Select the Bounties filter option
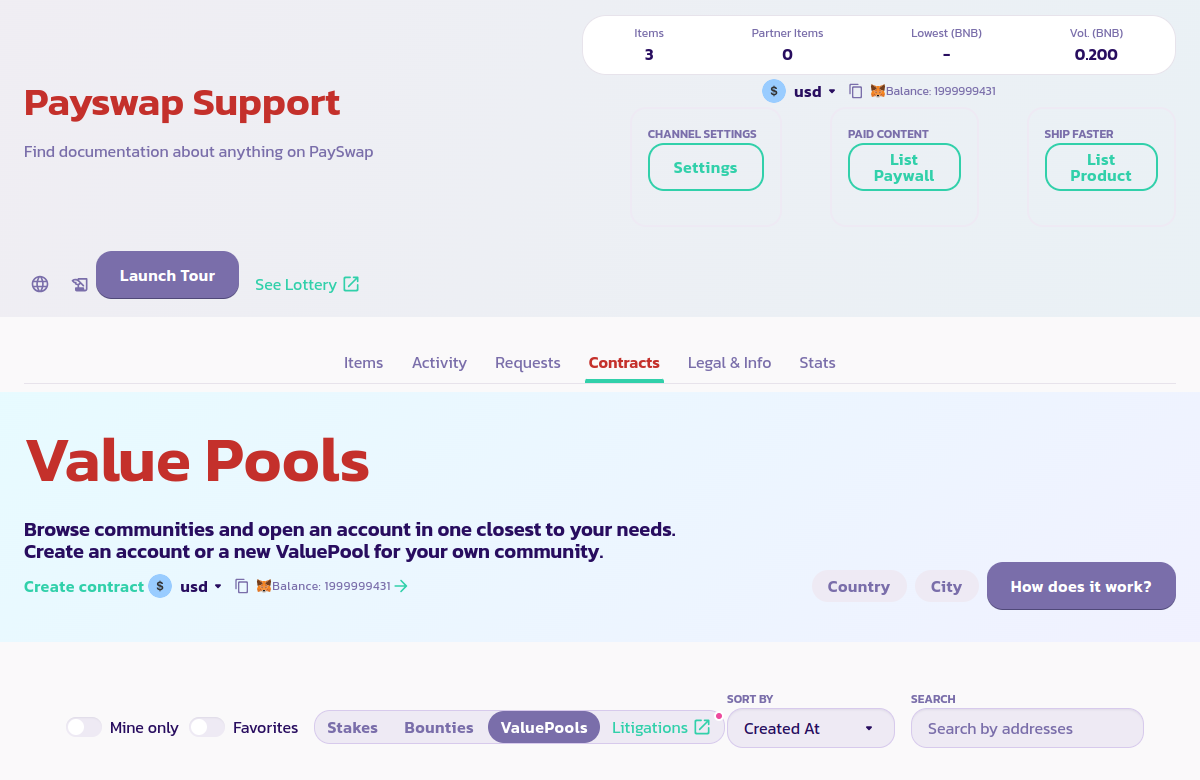 (438, 727)
